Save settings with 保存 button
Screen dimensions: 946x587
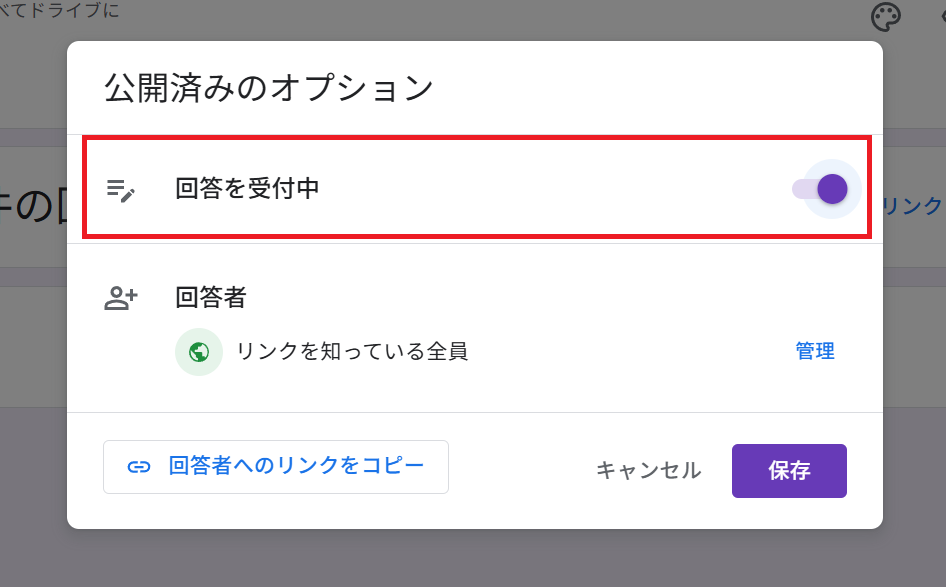click(x=789, y=471)
